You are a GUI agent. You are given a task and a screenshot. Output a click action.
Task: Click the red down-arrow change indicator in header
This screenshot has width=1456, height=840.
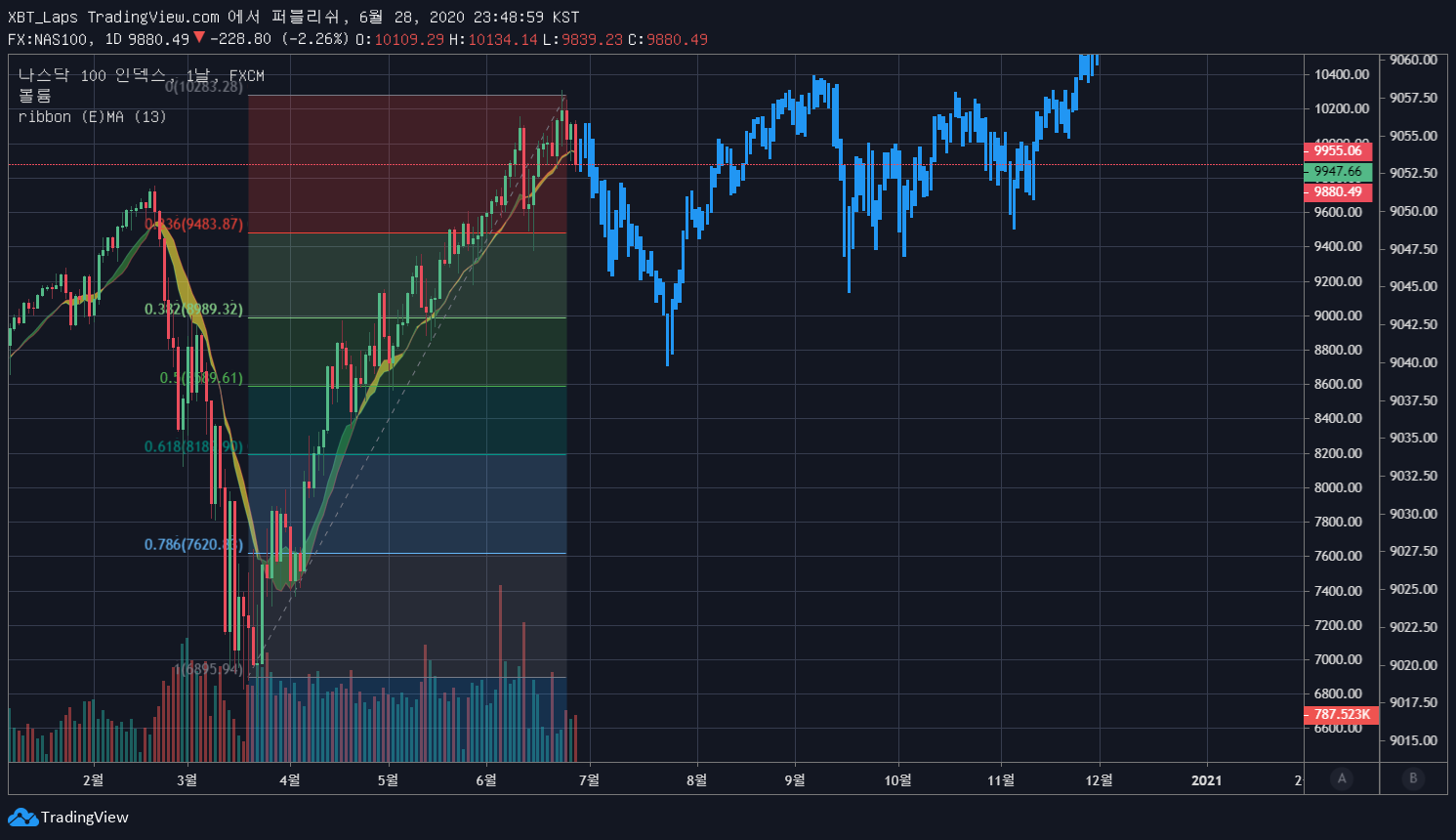[x=199, y=37]
